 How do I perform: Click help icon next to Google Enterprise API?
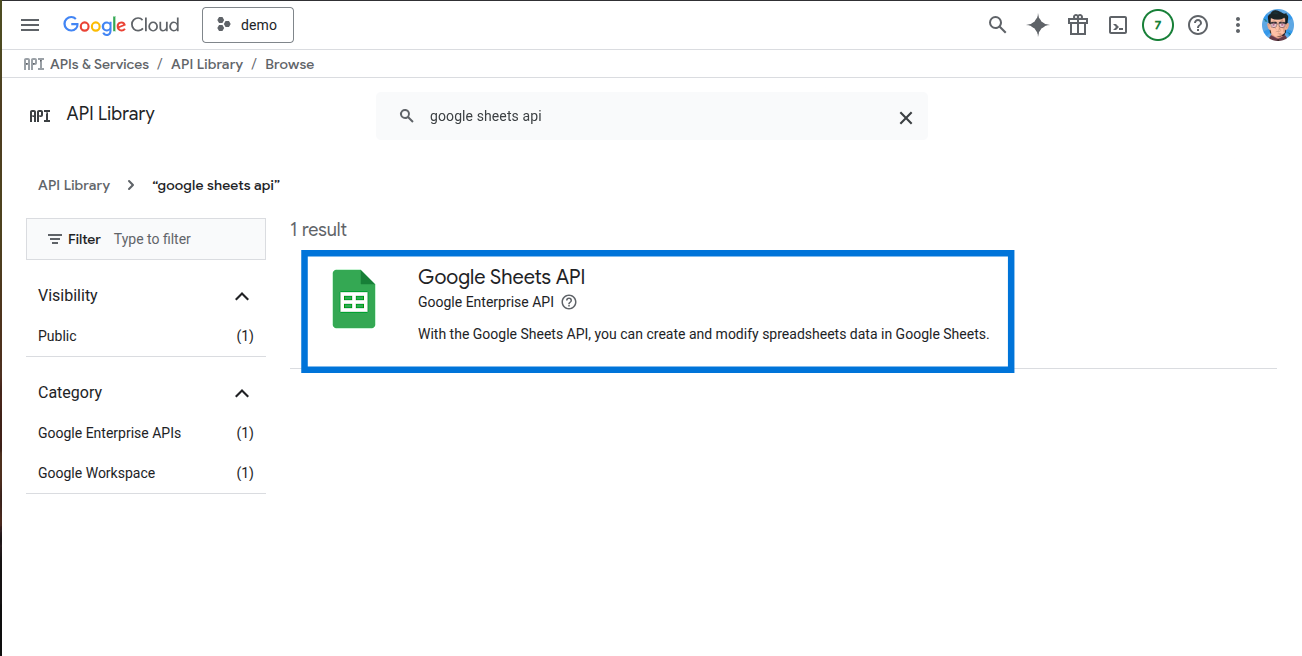[569, 302]
